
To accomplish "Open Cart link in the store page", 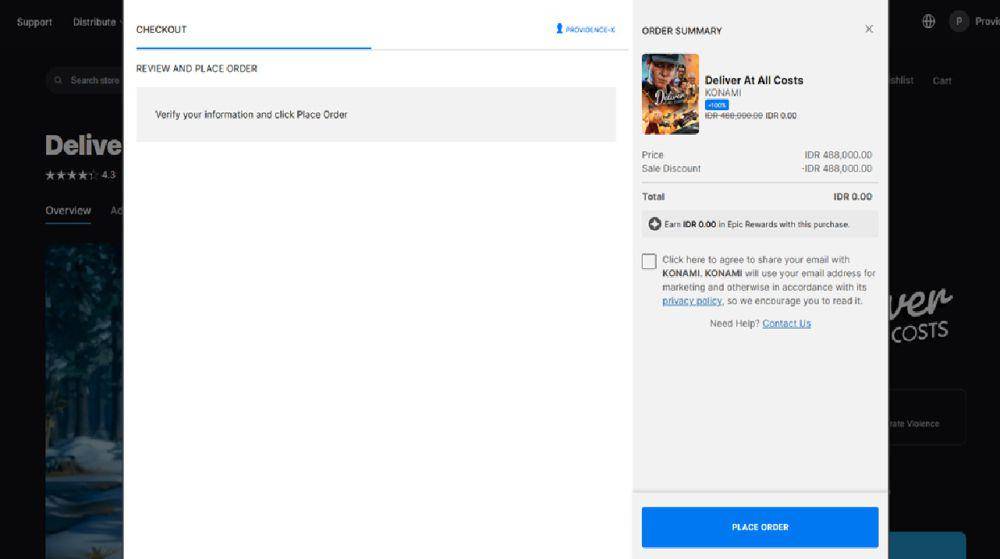I will click(941, 81).
